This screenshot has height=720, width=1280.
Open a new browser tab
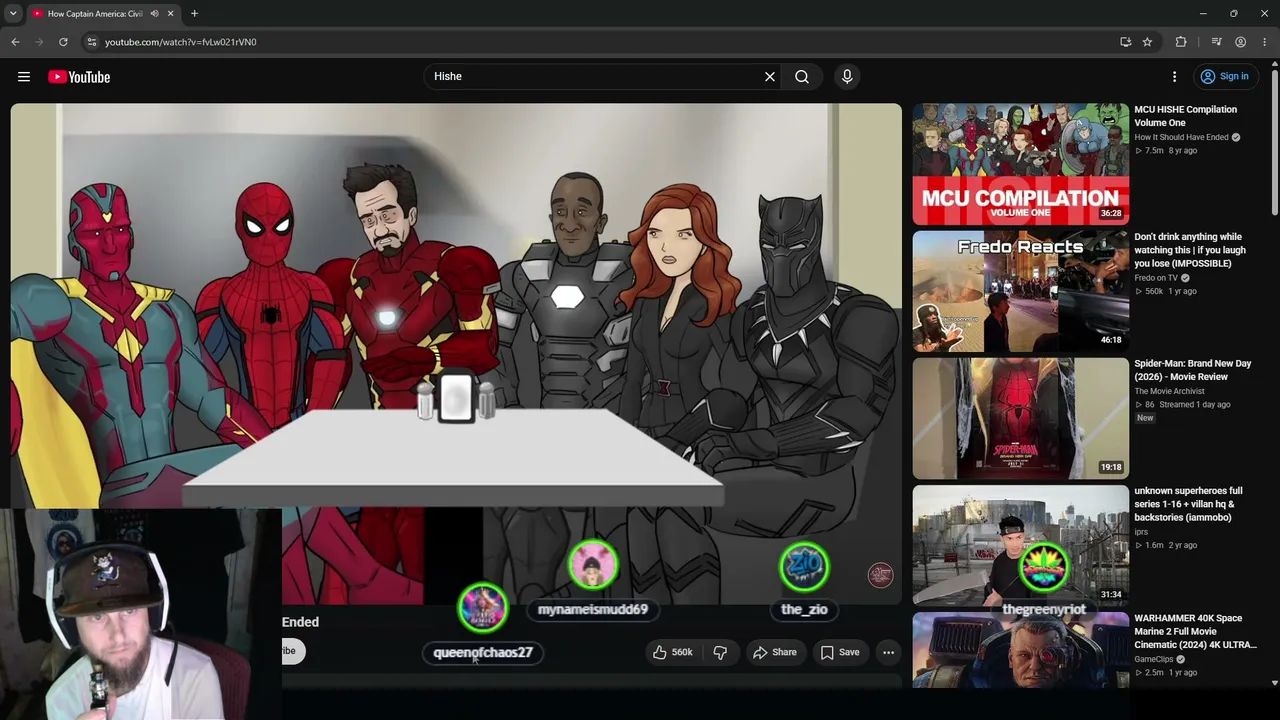(194, 14)
